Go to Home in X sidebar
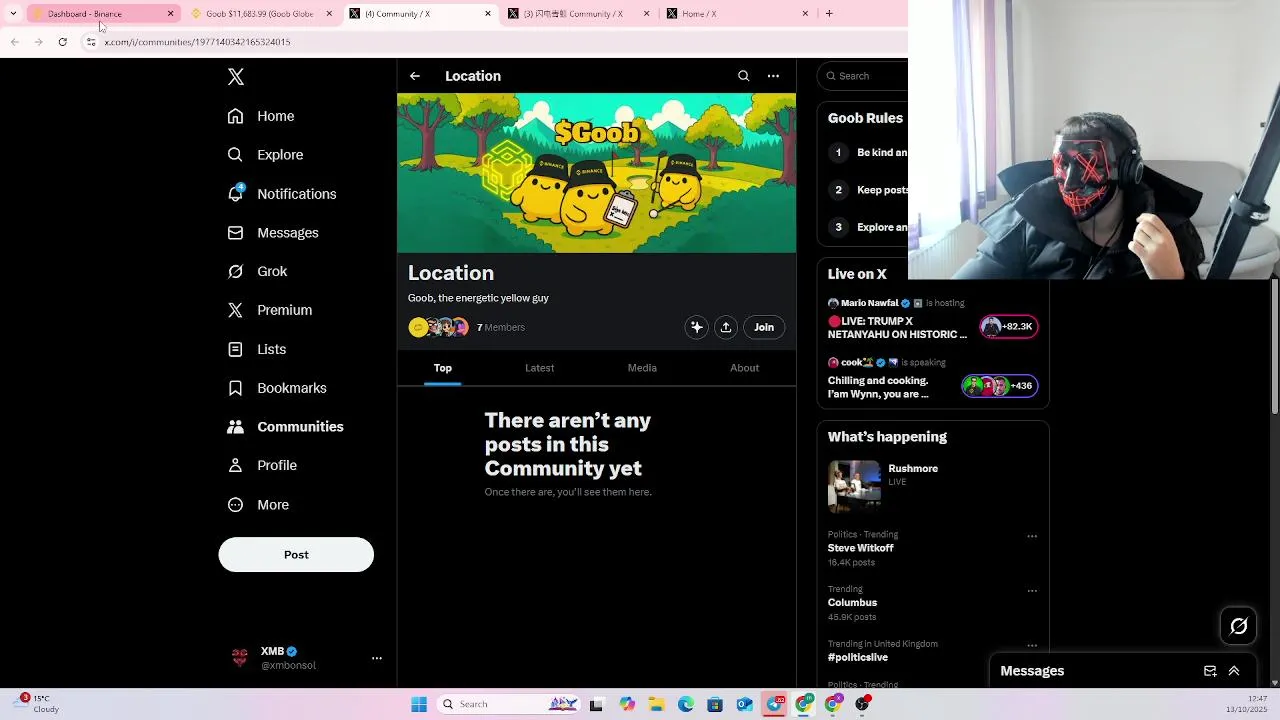 coord(261,116)
